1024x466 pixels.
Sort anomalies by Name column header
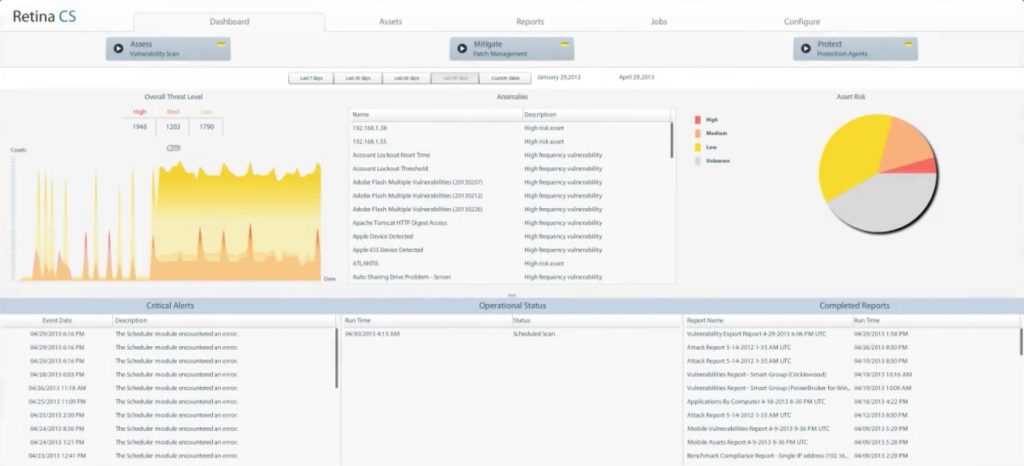coord(435,115)
